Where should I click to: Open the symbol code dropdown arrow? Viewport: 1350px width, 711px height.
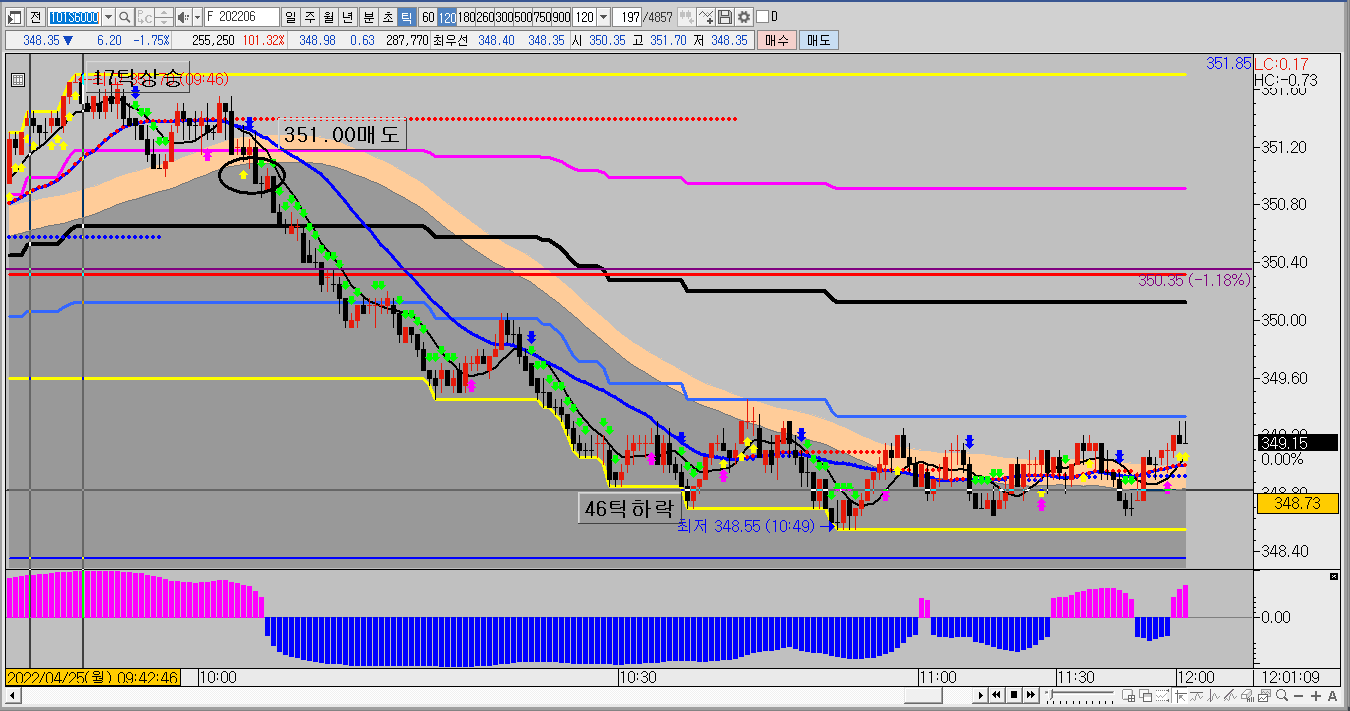pyautogui.click(x=108, y=17)
